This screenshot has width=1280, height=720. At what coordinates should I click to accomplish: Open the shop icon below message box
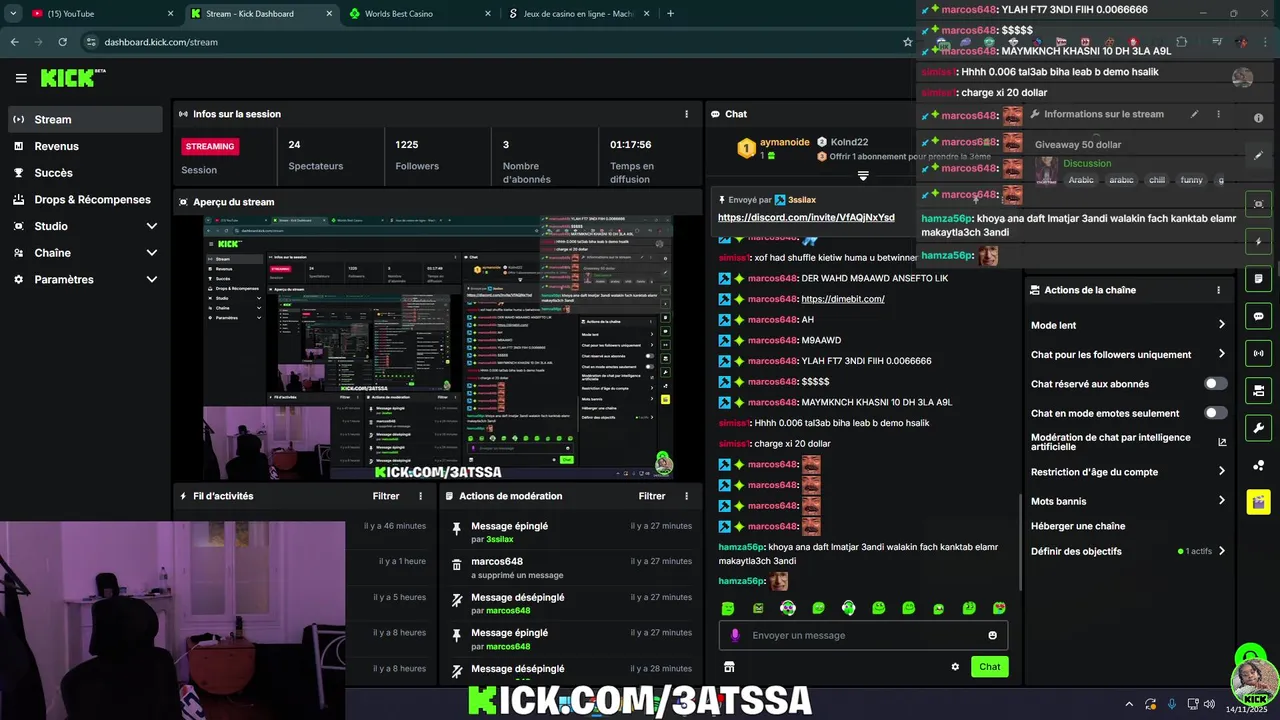729,667
